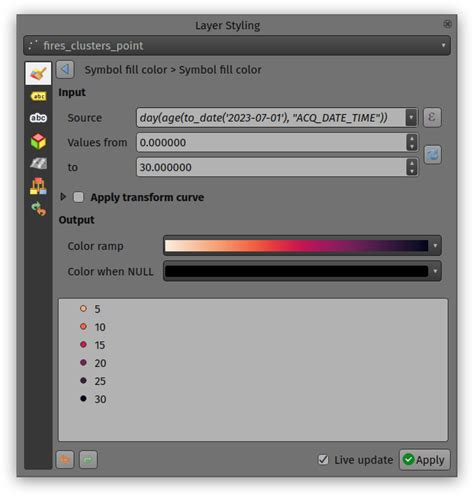Open the expression editor epsilon button

(432, 117)
